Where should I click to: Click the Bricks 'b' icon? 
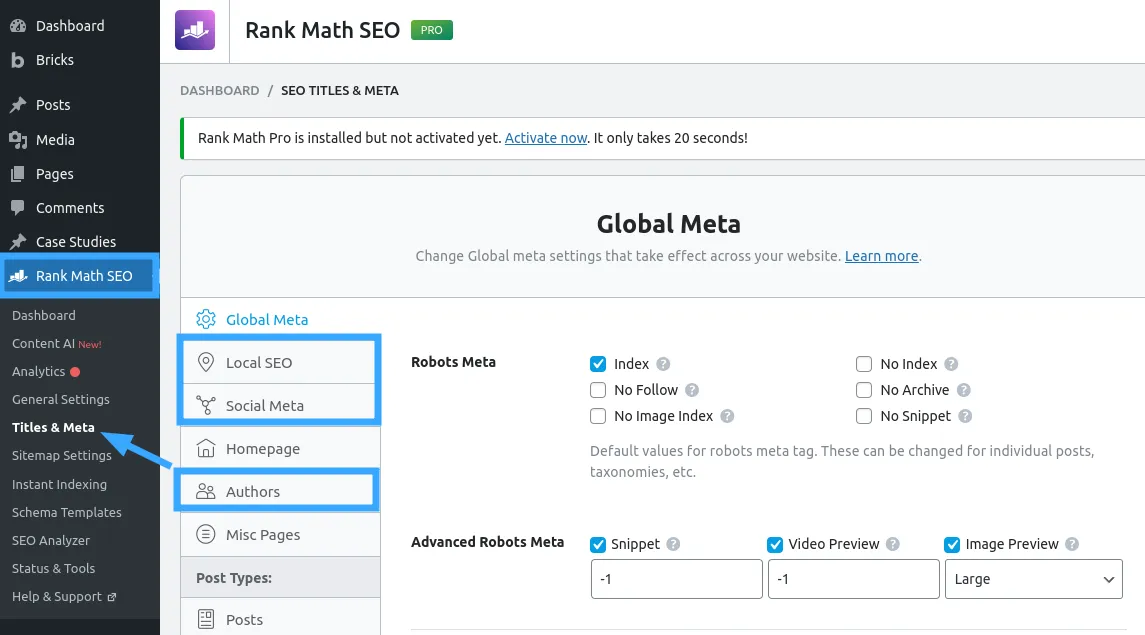18,60
